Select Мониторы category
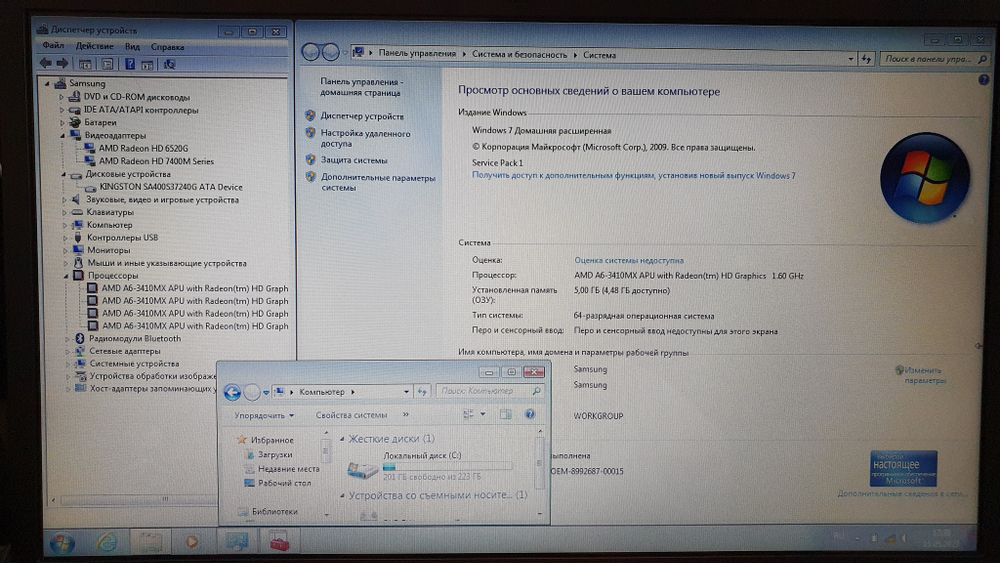The height and width of the screenshot is (563, 1000). [108, 250]
